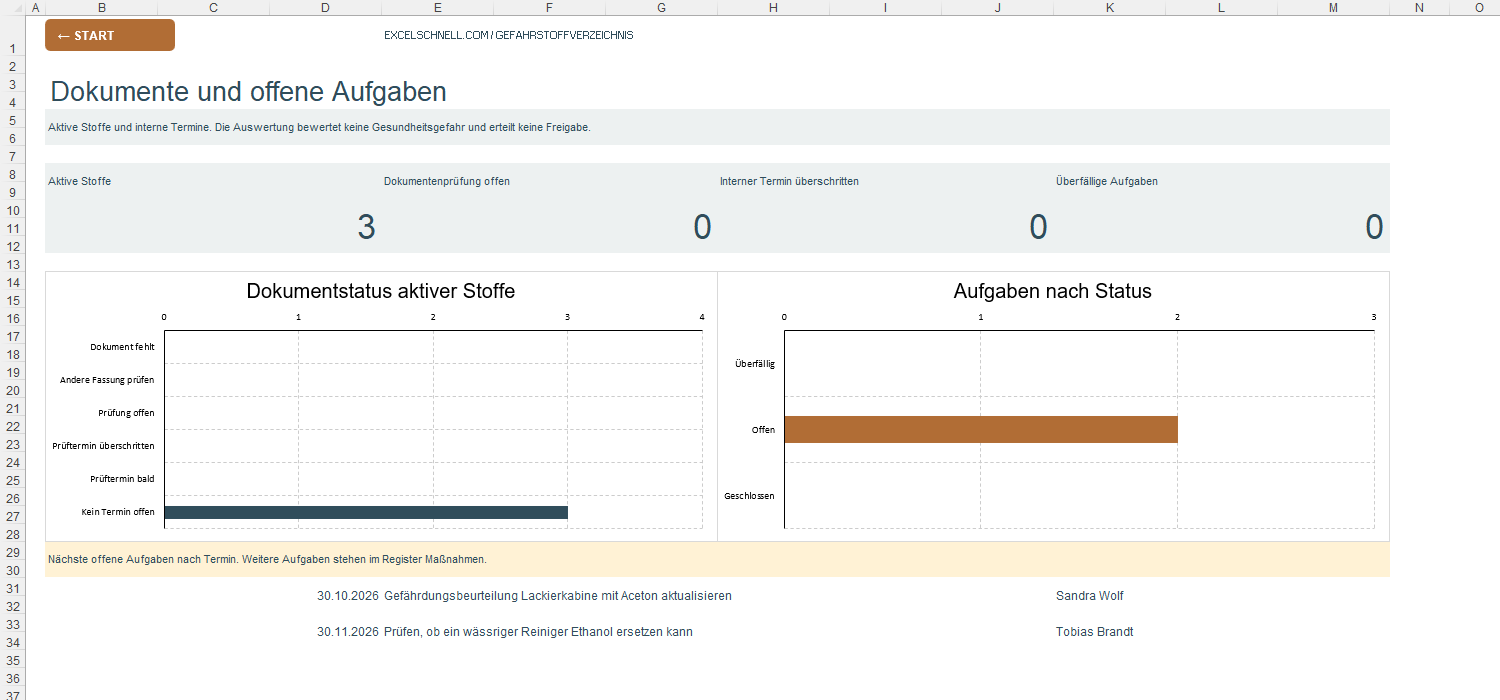The height and width of the screenshot is (700, 1500).
Task: Click the 'Prüftermin überschritten' axis label
Action: [x=103, y=446]
